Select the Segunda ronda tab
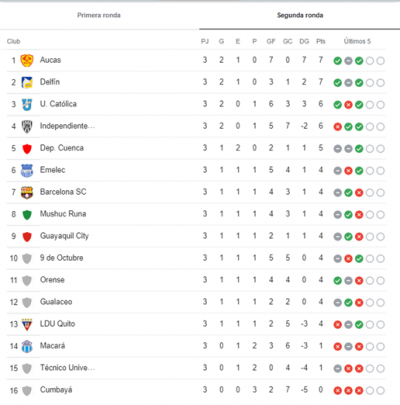The image size is (400, 405). click(x=300, y=15)
